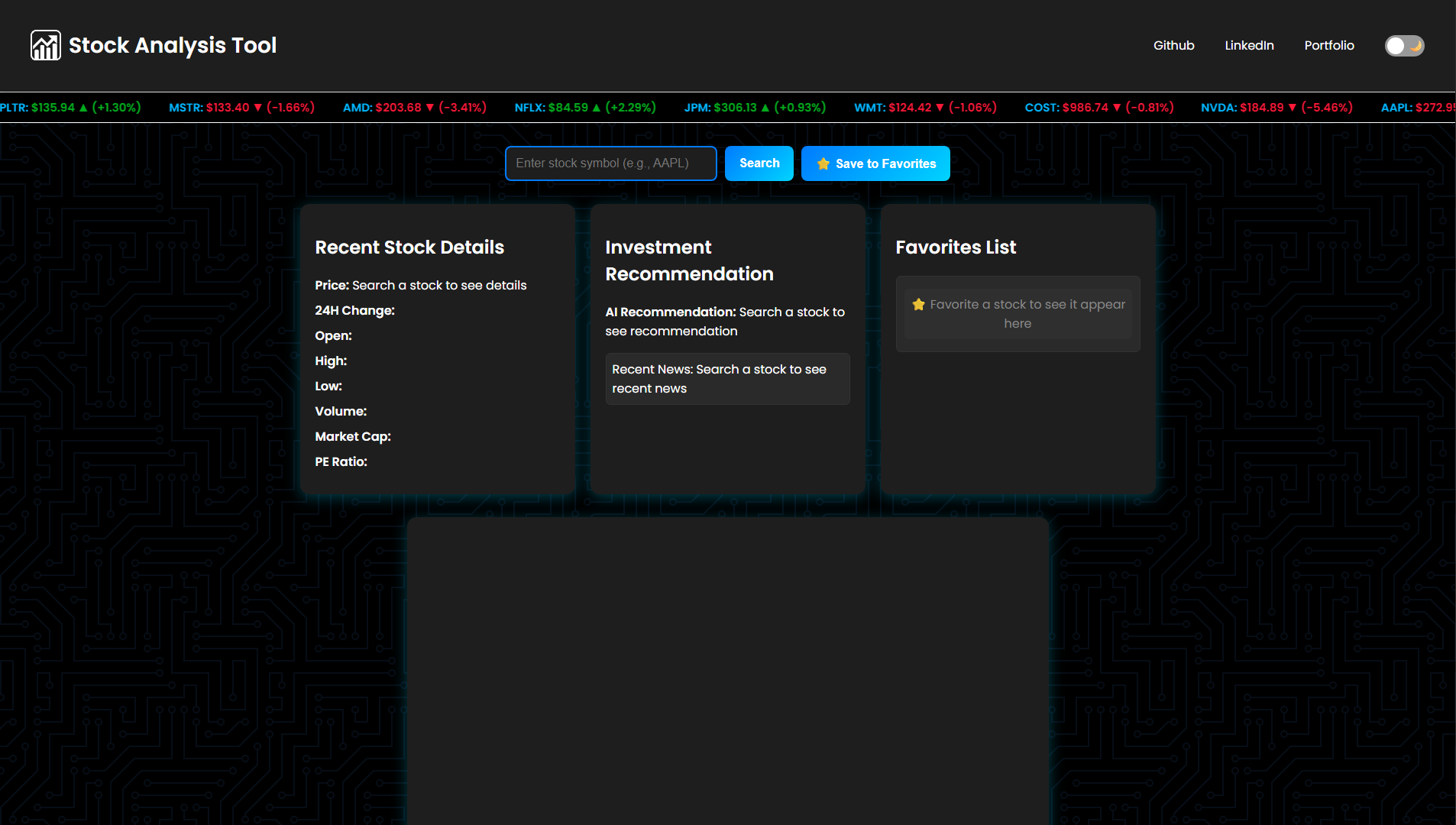1456x825 pixels.
Task: Click the JPM ticker up arrow
Action: coord(765,108)
